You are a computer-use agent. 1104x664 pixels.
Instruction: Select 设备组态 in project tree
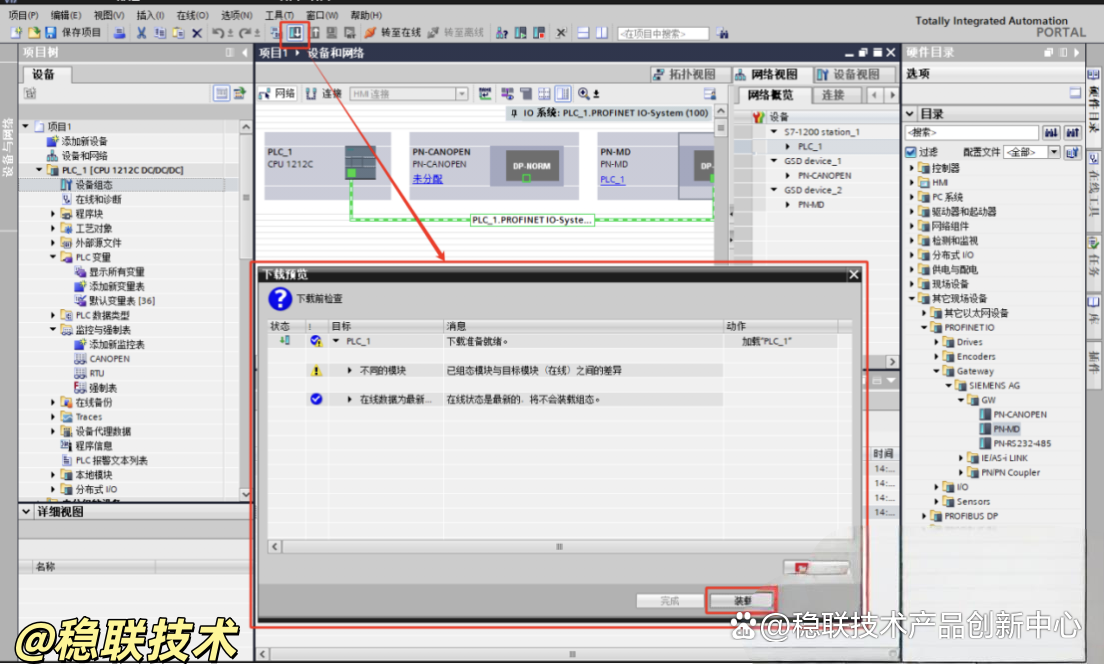pyautogui.click(x=93, y=184)
